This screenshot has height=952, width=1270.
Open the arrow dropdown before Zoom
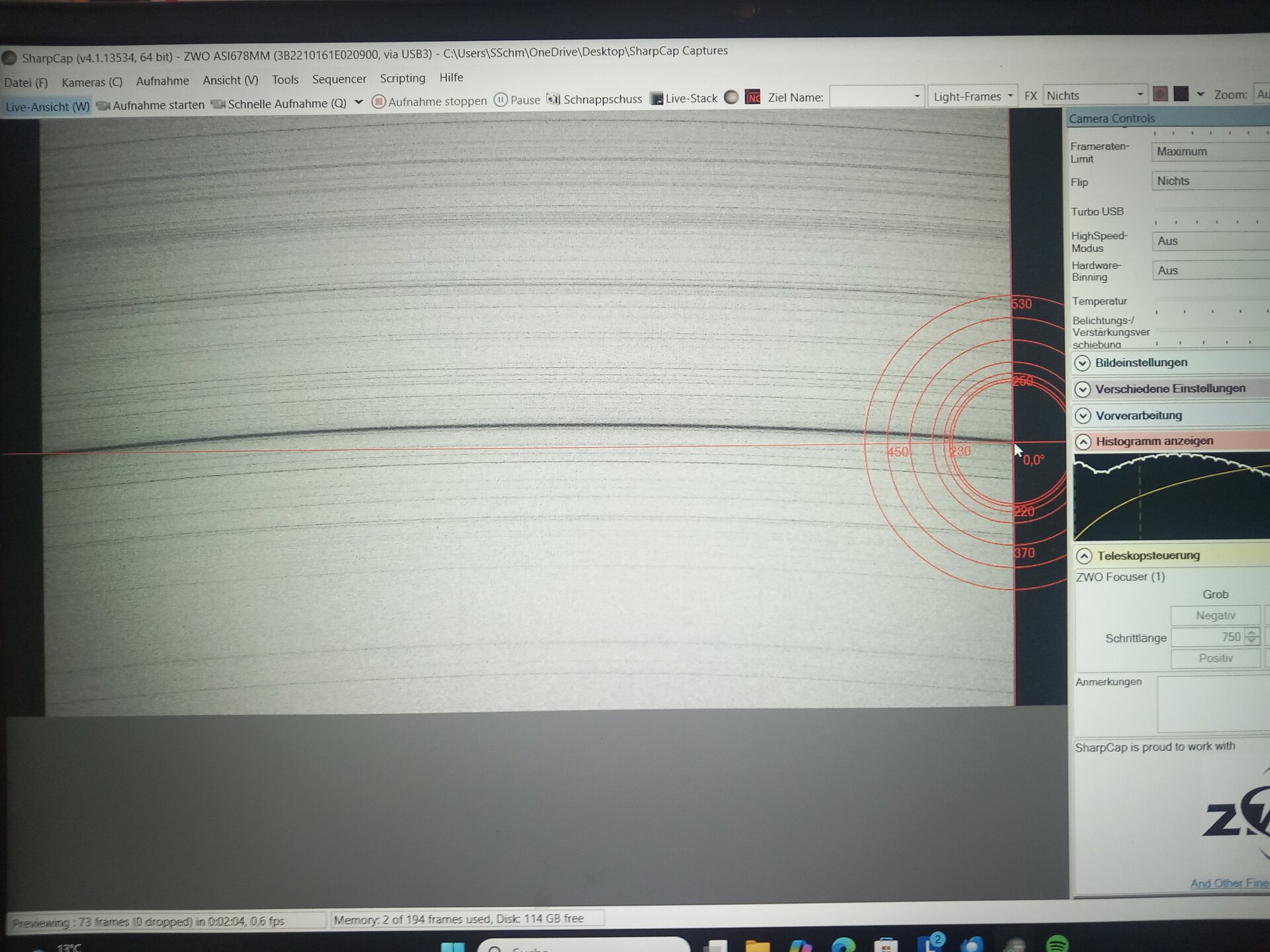point(1200,94)
